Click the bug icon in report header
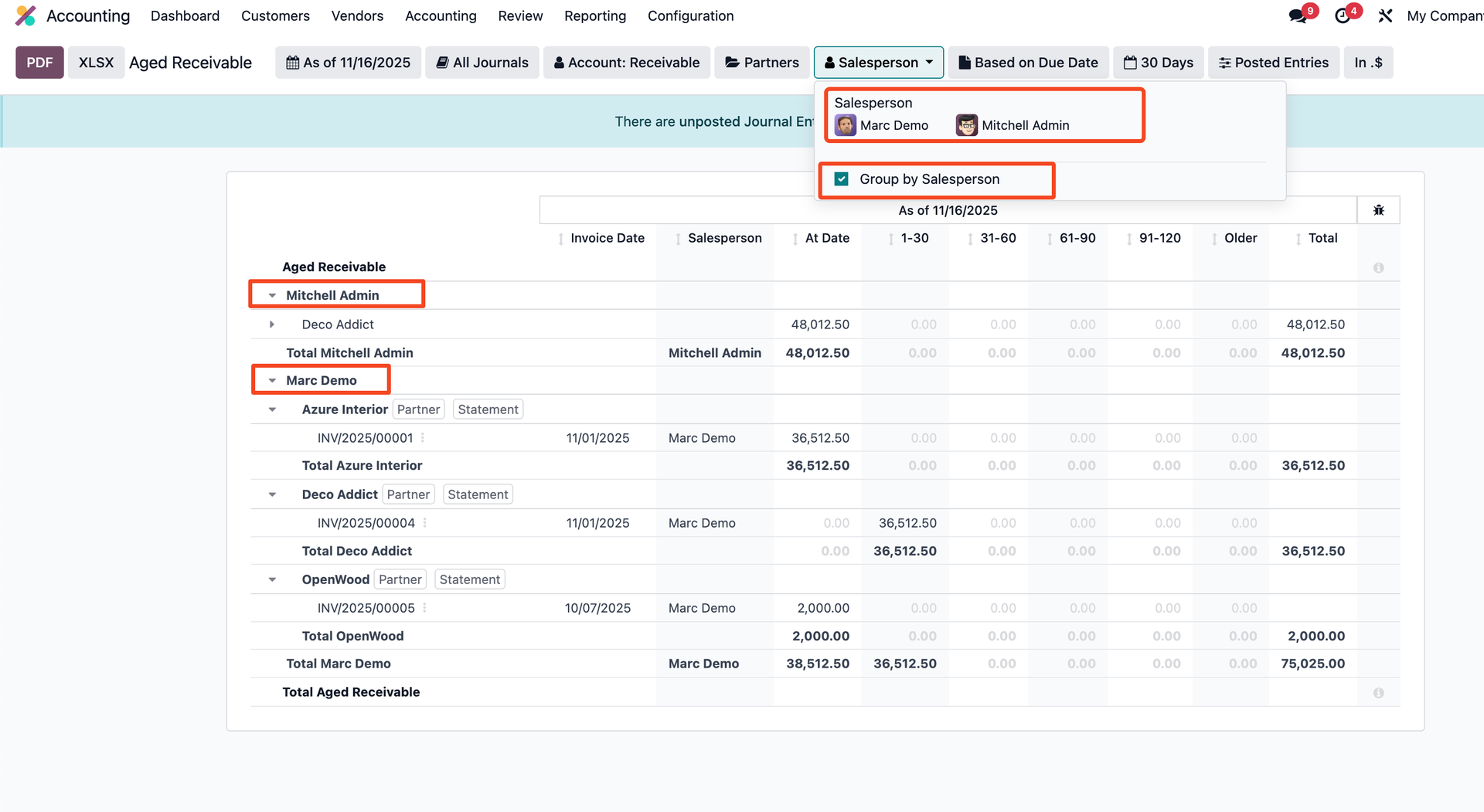 click(x=1378, y=210)
